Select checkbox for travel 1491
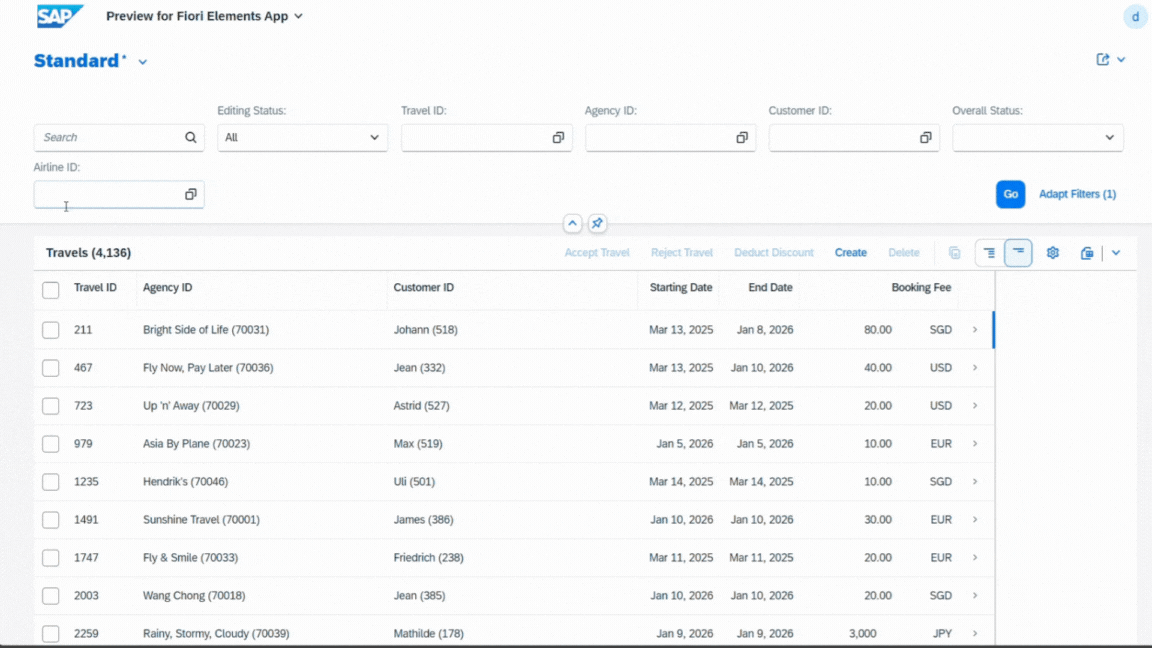The image size is (1152, 648). click(x=51, y=519)
